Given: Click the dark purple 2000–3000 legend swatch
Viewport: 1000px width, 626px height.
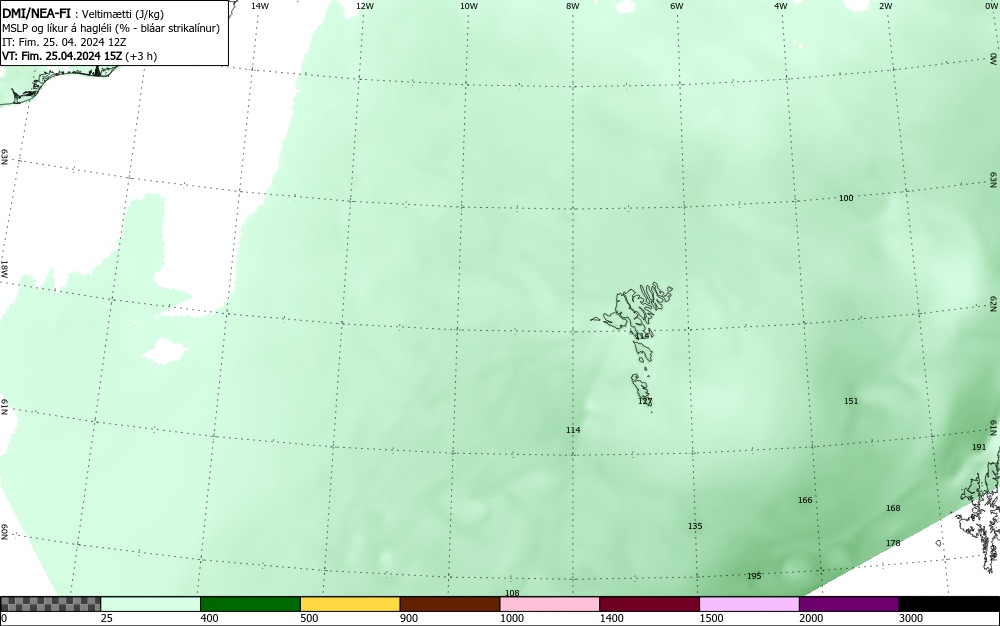Looking at the screenshot, I should click(849, 604).
